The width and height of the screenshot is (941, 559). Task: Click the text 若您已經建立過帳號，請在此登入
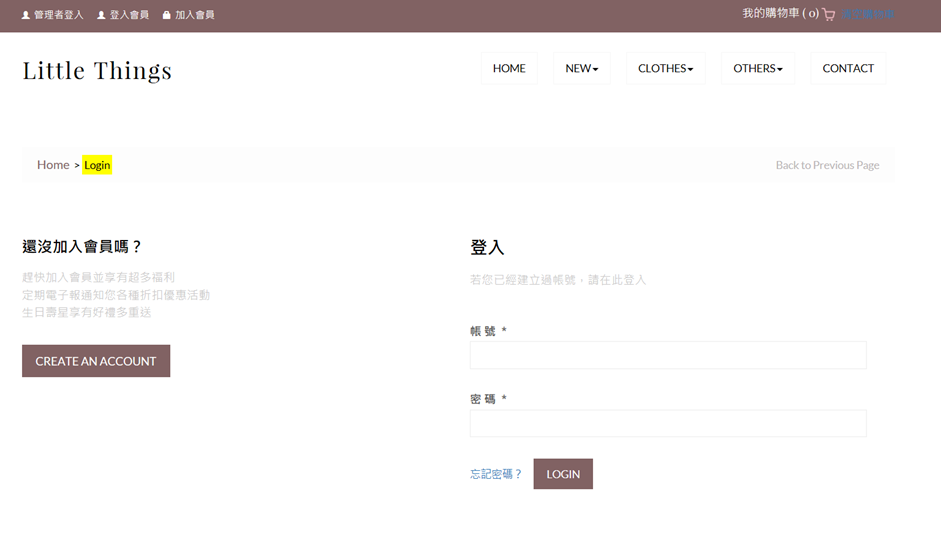[x=558, y=280]
